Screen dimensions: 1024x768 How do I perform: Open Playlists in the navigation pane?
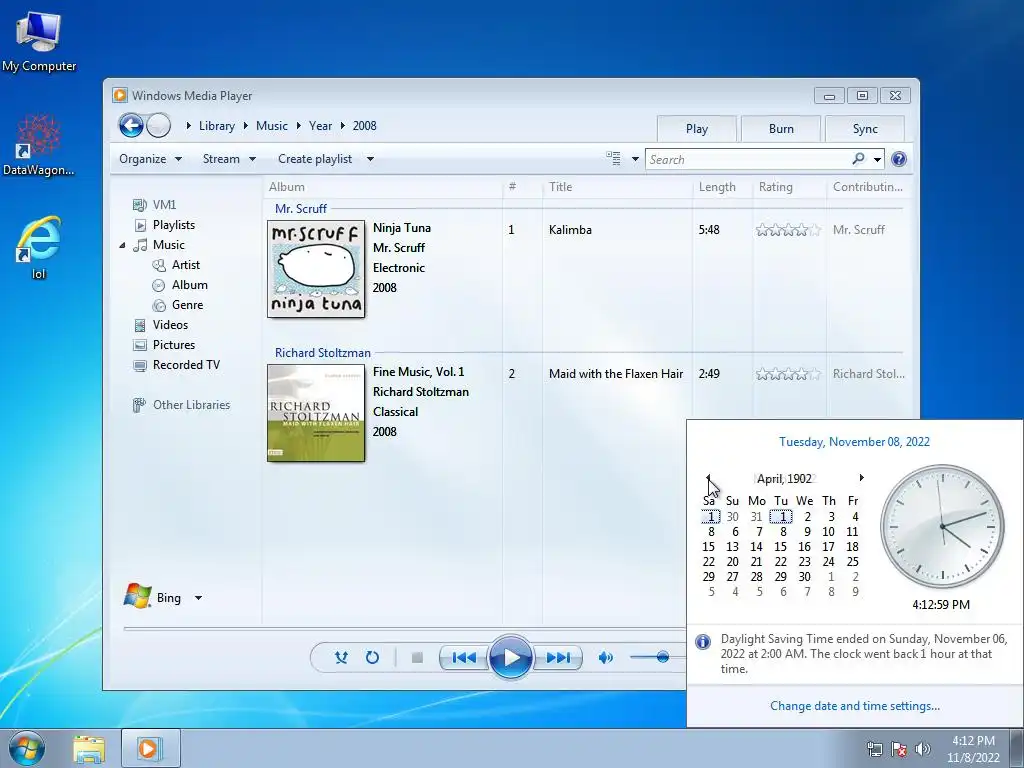(x=174, y=225)
